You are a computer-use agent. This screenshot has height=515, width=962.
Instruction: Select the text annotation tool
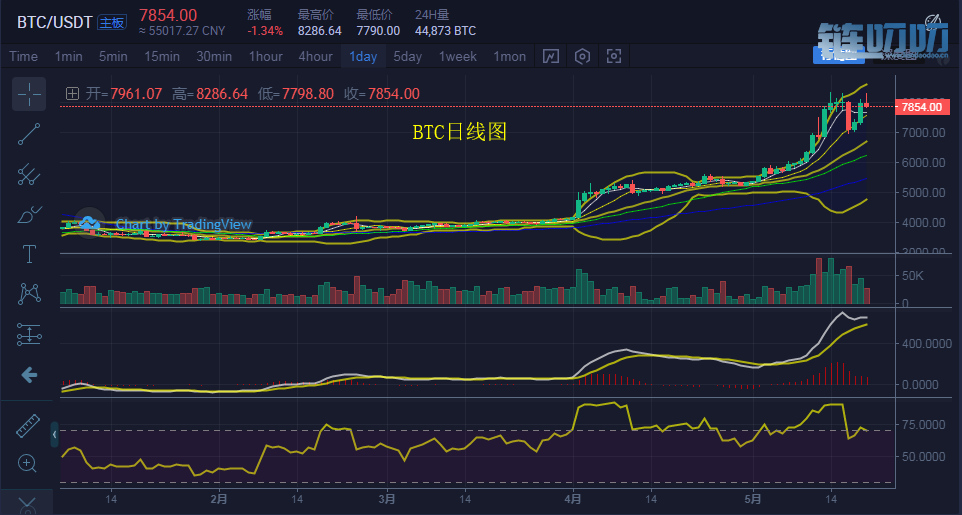tap(29, 254)
